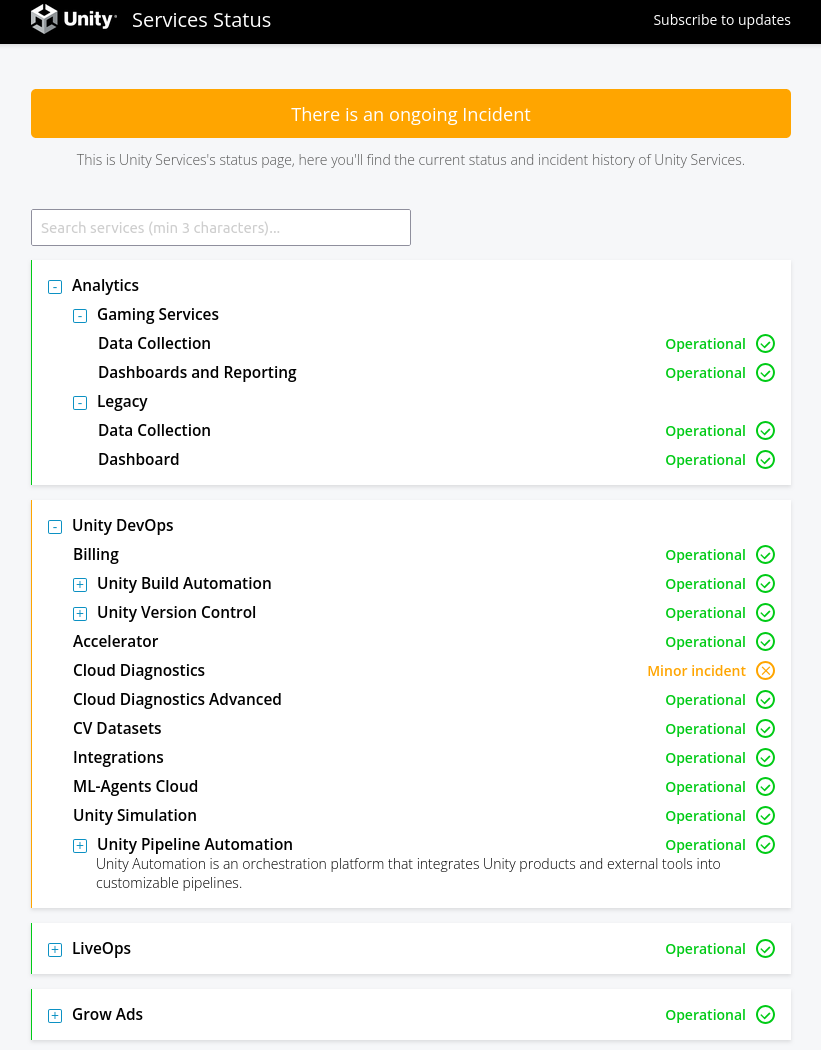The width and height of the screenshot is (821, 1050).
Task: Open Subscribe to updates
Action: pyautogui.click(x=721, y=20)
